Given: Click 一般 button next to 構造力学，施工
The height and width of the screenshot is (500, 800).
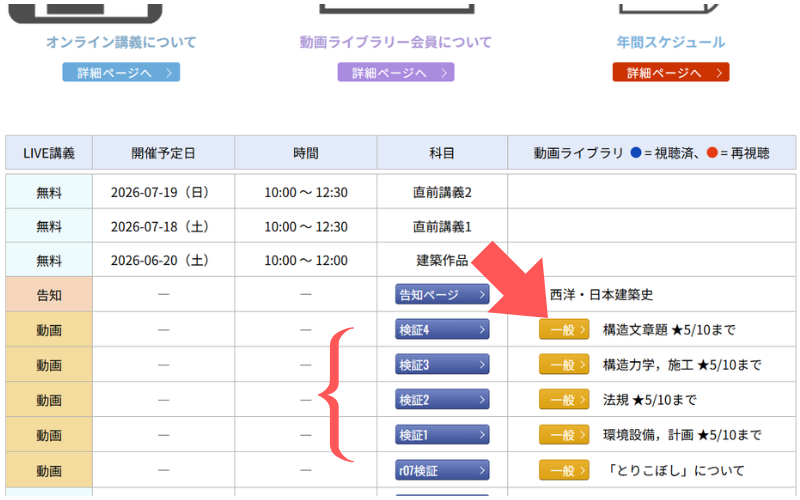Looking at the screenshot, I should pos(564,365).
